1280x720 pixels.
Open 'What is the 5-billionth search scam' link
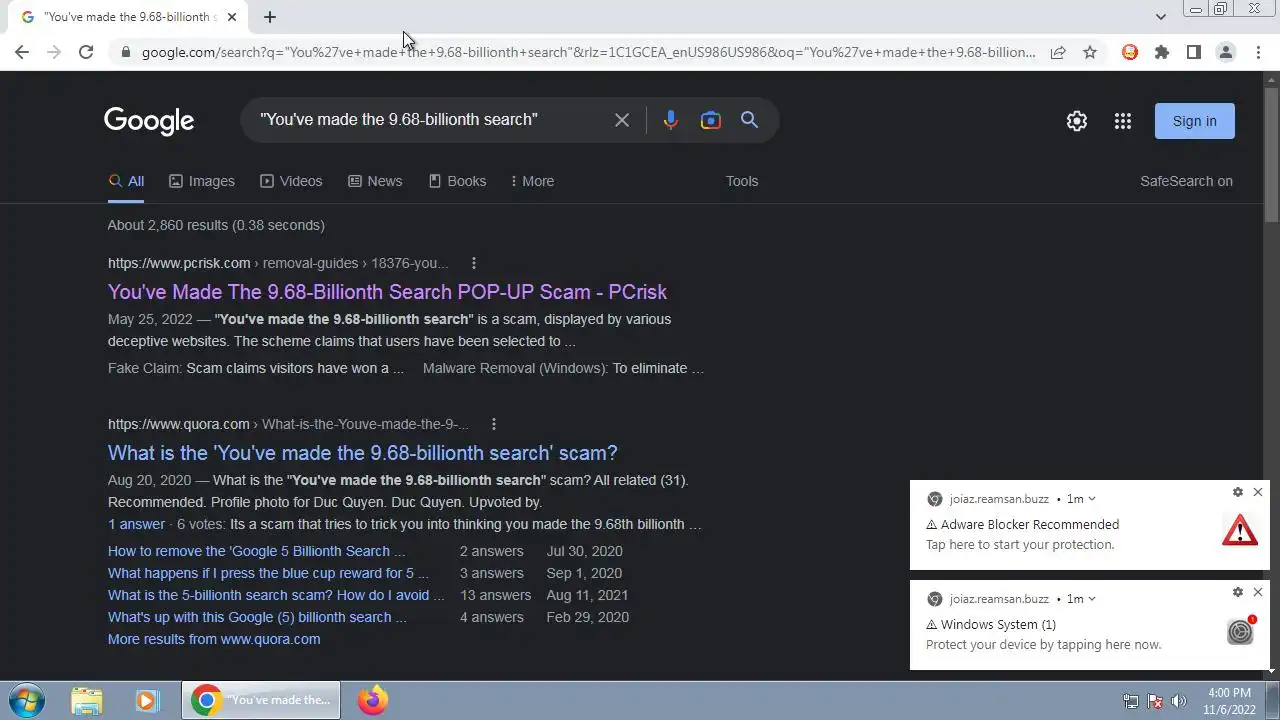(x=276, y=595)
